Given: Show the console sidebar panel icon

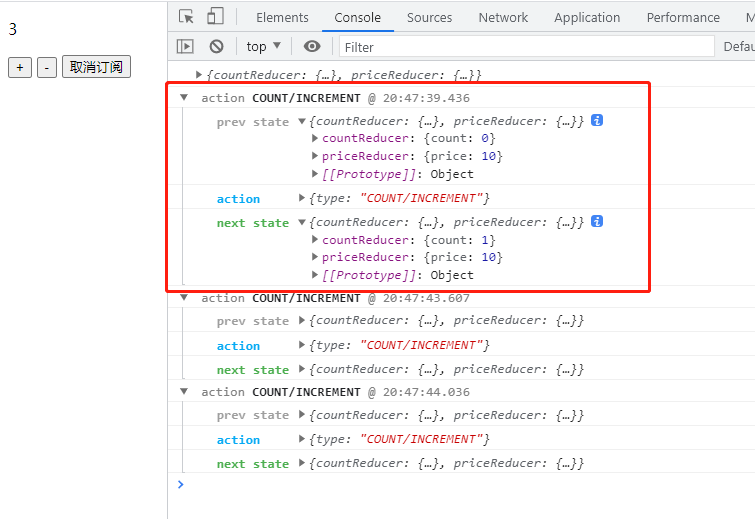Looking at the screenshot, I should click(x=185, y=47).
